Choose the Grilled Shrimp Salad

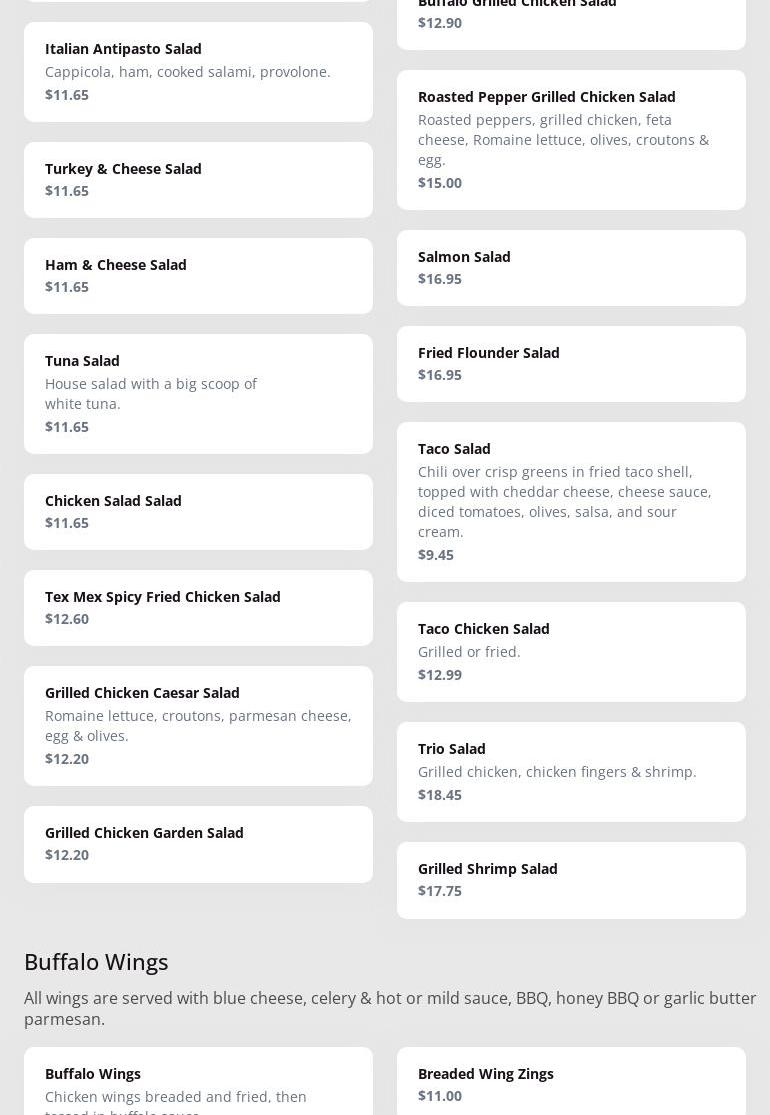click(571, 879)
